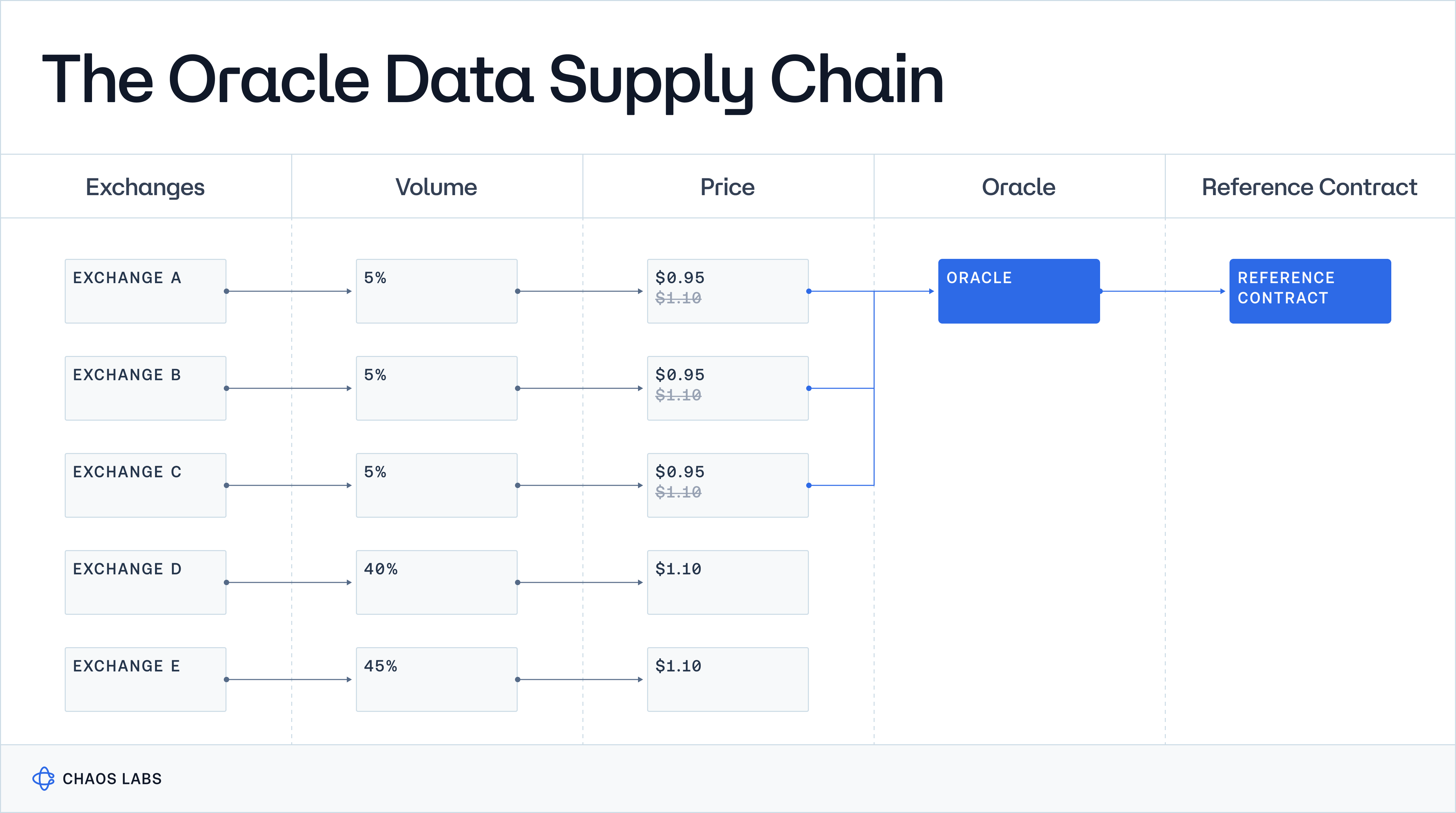
Task: Select the Exchange E box
Action: point(145,679)
